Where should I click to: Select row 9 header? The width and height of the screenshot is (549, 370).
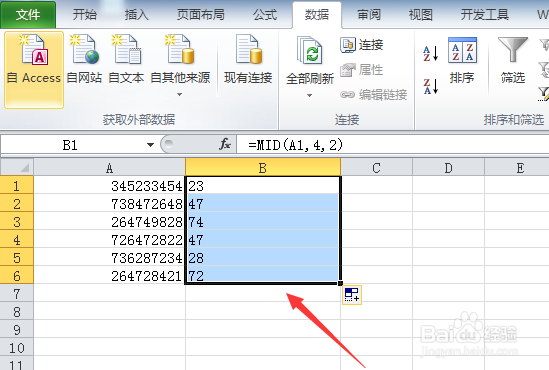point(17,329)
